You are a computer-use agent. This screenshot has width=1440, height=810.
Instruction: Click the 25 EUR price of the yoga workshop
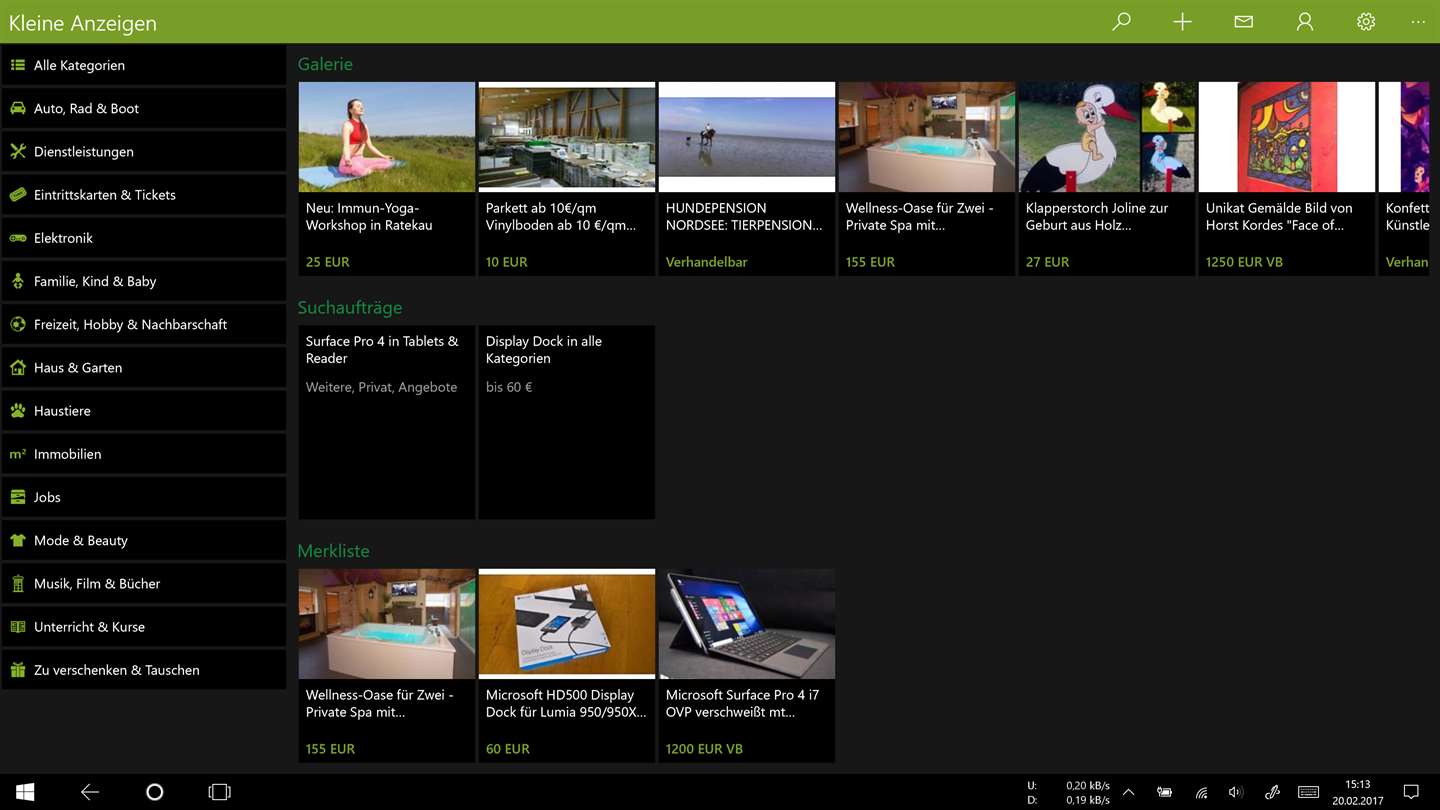[328, 262]
